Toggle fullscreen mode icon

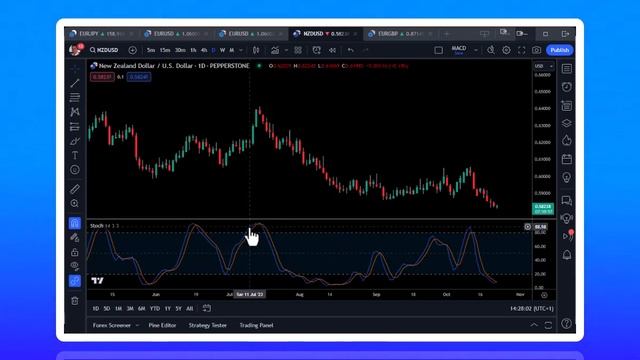click(x=522, y=50)
